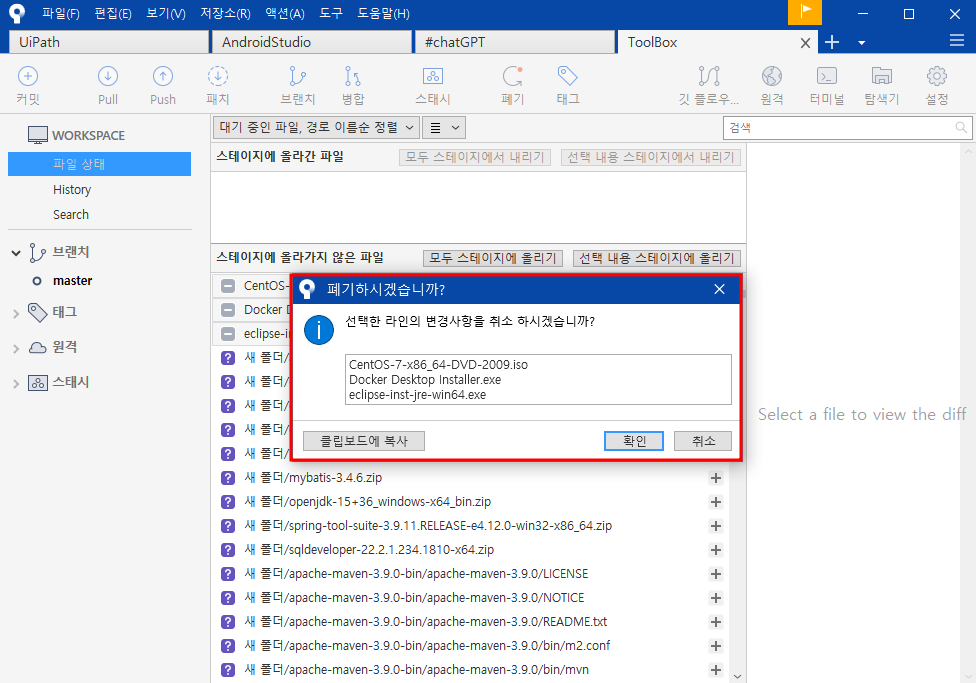Stage README.txt with its plus icon
976x683 pixels.
[x=716, y=622]
